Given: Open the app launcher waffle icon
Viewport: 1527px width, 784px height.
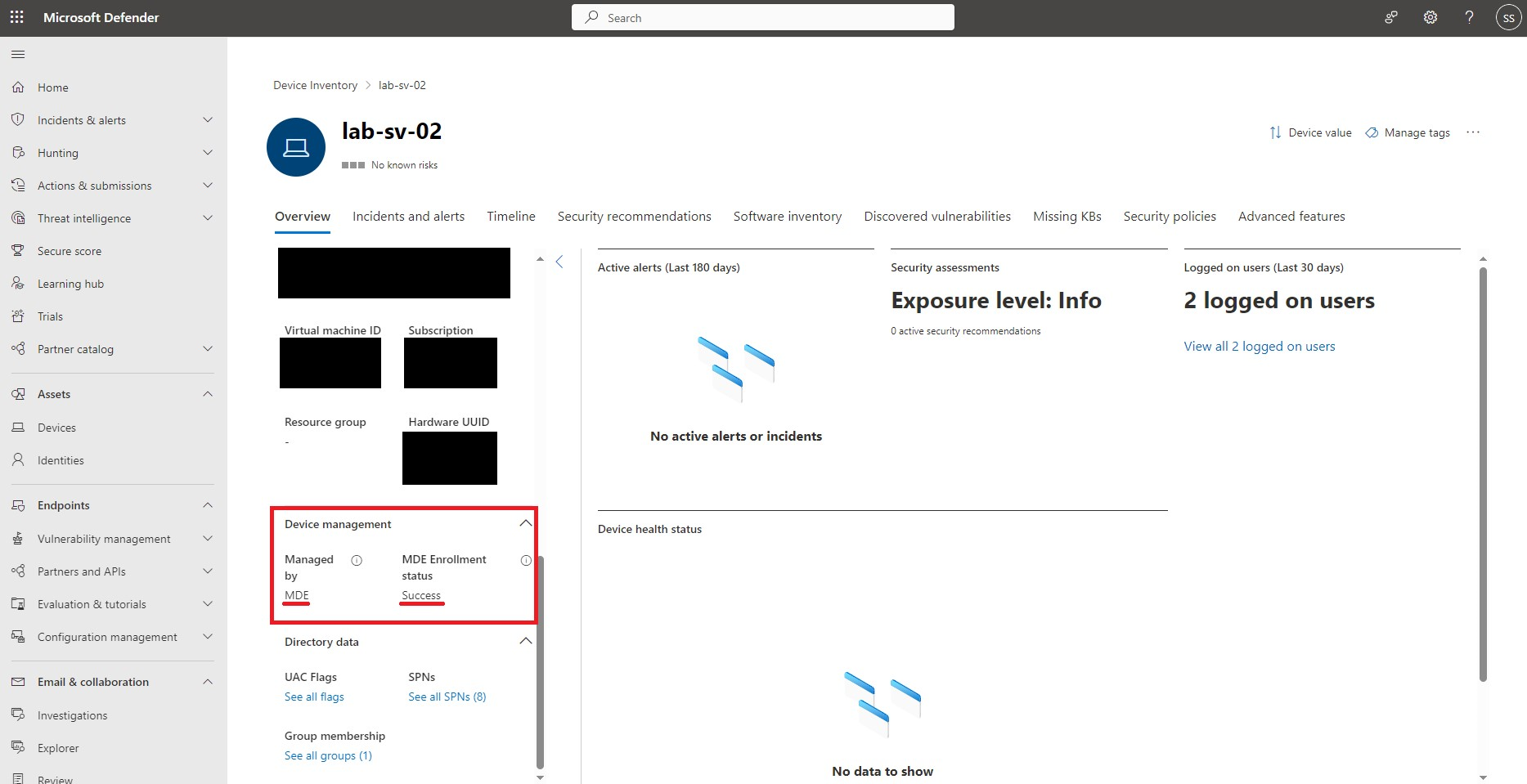Looking at the screenshot, I should pyautogui.click(x=17, y=17).
